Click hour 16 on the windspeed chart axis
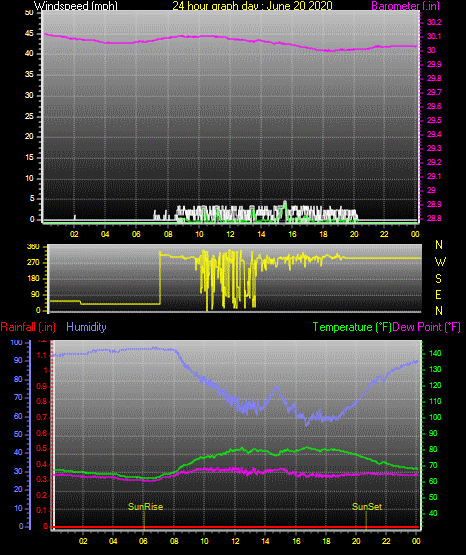 [292, 234]
